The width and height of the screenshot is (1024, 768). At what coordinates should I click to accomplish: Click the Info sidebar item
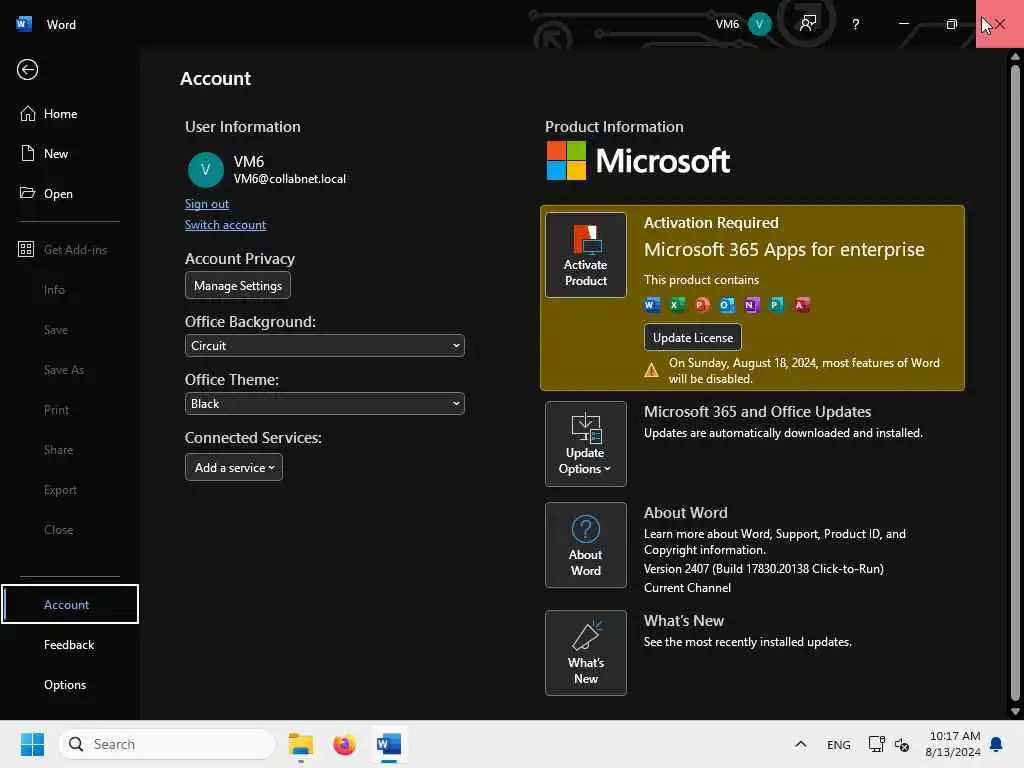coord(54,289)
